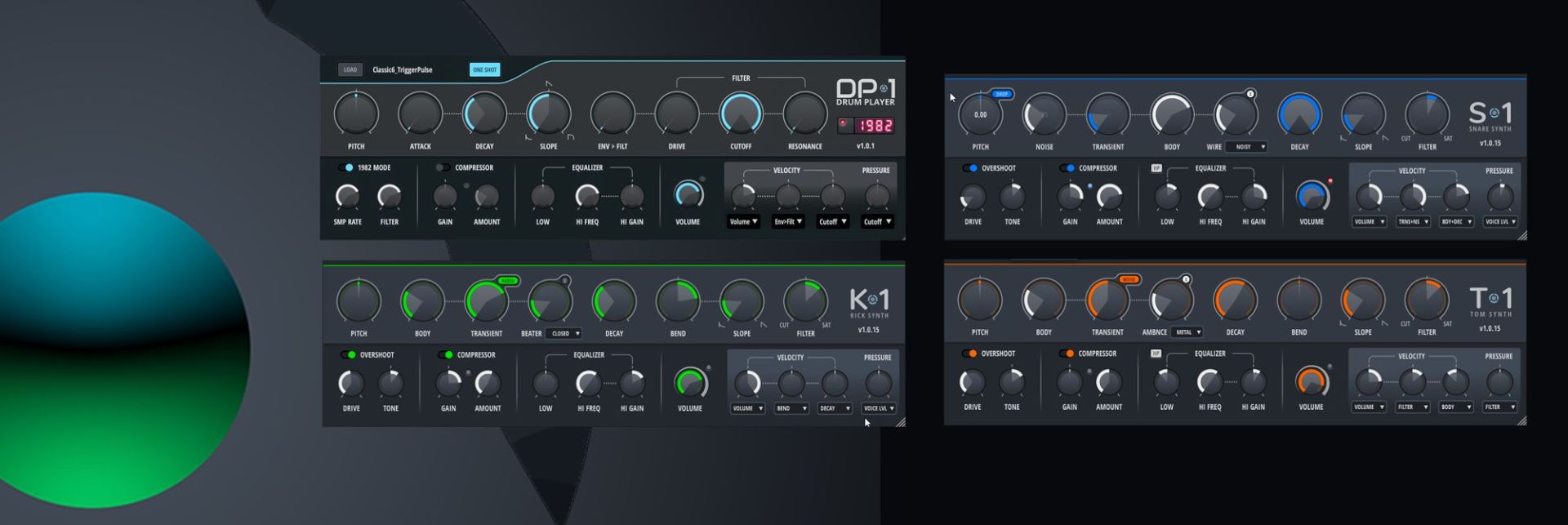Open the TRNS+NS dropdown in S-1
Image resolution: width=1568 pixels, height=525 pixels.
pyautogui.click(x=1414, y=221)
